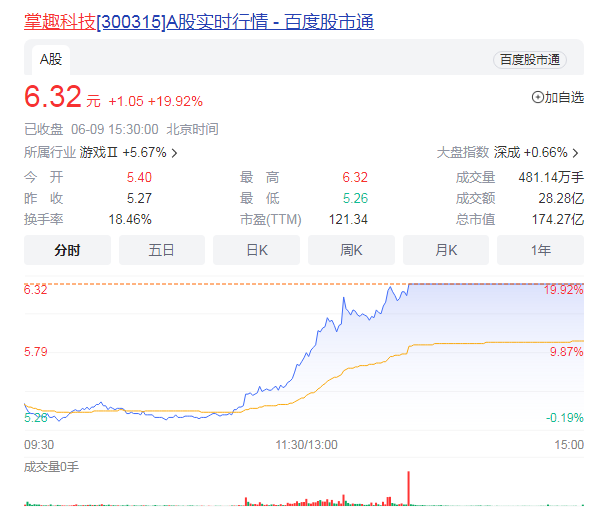Expand the 游戏II industry chevron
The width and height of the screenshot is (606, 509).
click(x=175, y=153)
